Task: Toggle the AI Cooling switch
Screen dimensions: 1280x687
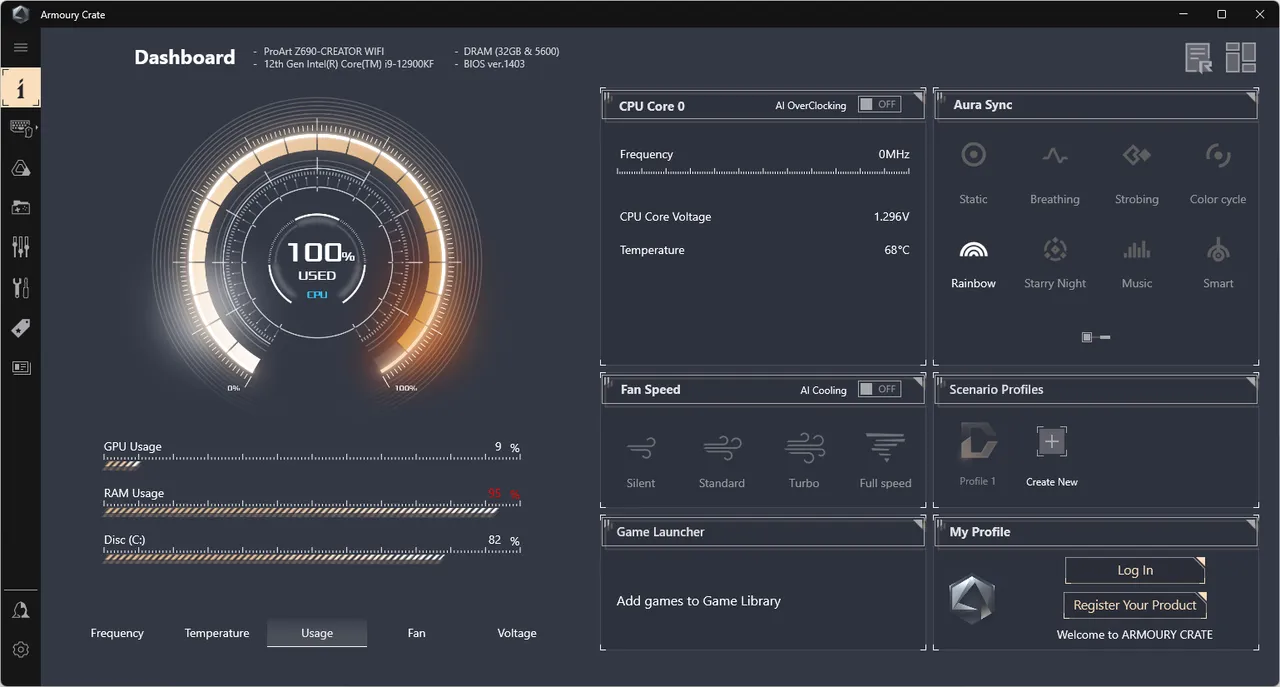Action: [x=880, y=389]
